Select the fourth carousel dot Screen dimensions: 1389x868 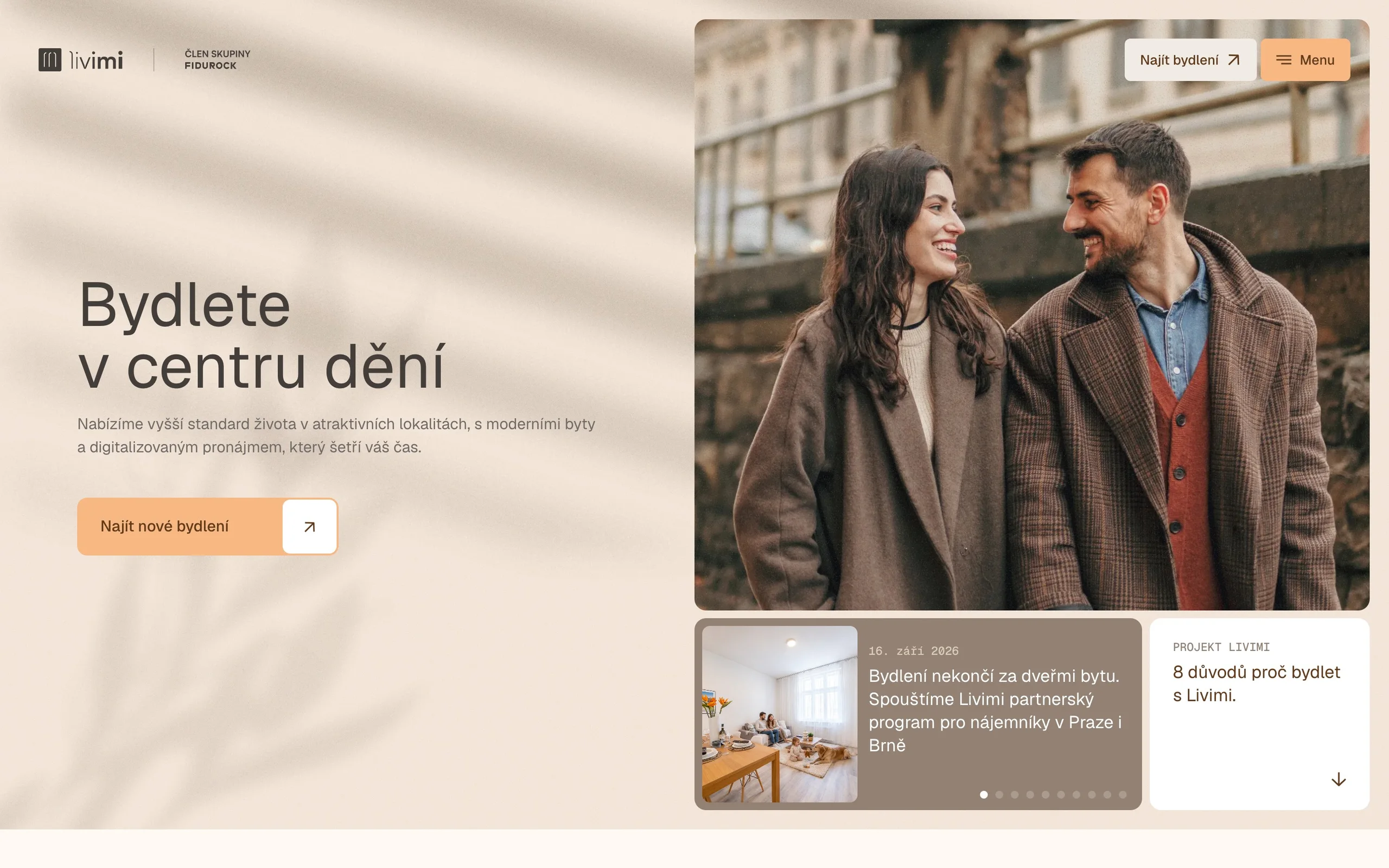click(x=1030, y=795)
